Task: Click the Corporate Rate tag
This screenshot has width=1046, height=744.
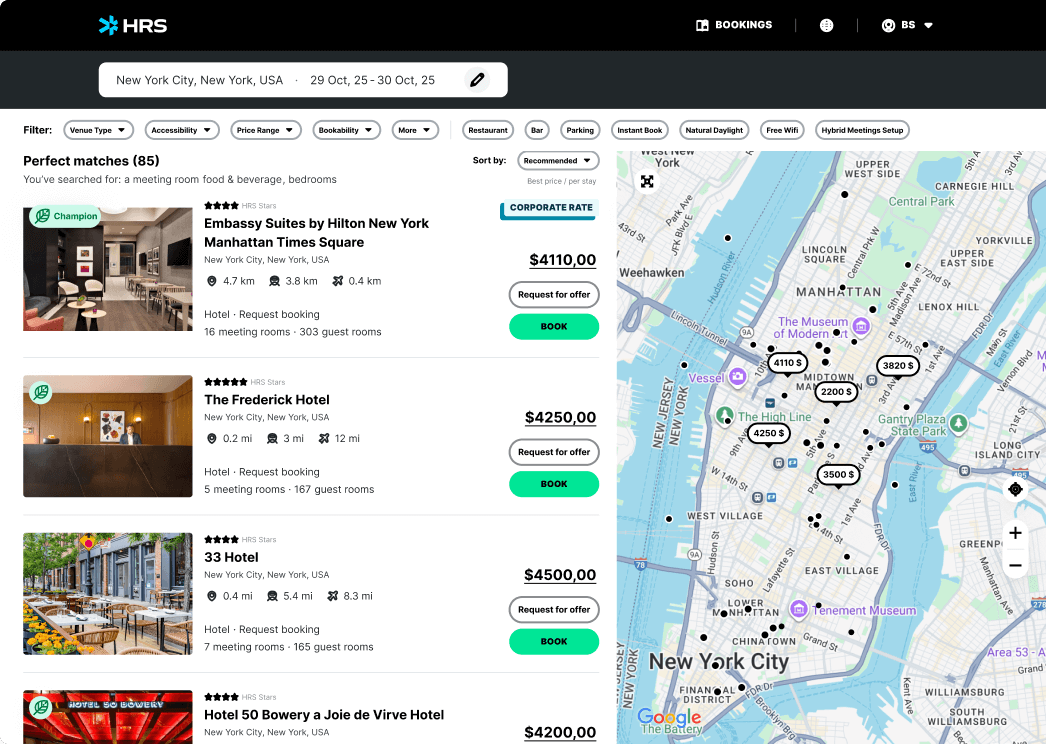Action: pyautogui.click(x=550, y=208)
